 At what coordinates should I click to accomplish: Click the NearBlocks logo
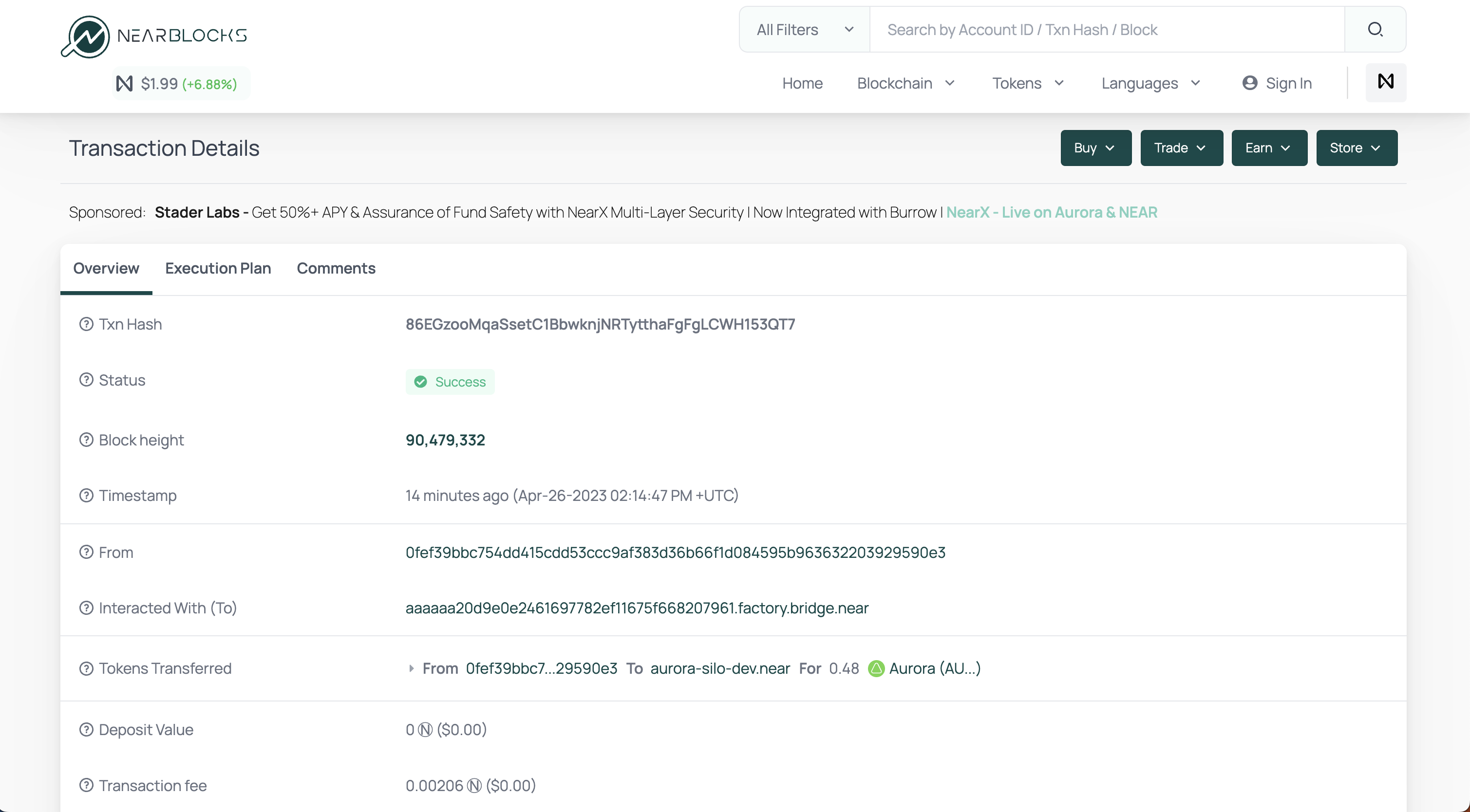coord(154,36)
